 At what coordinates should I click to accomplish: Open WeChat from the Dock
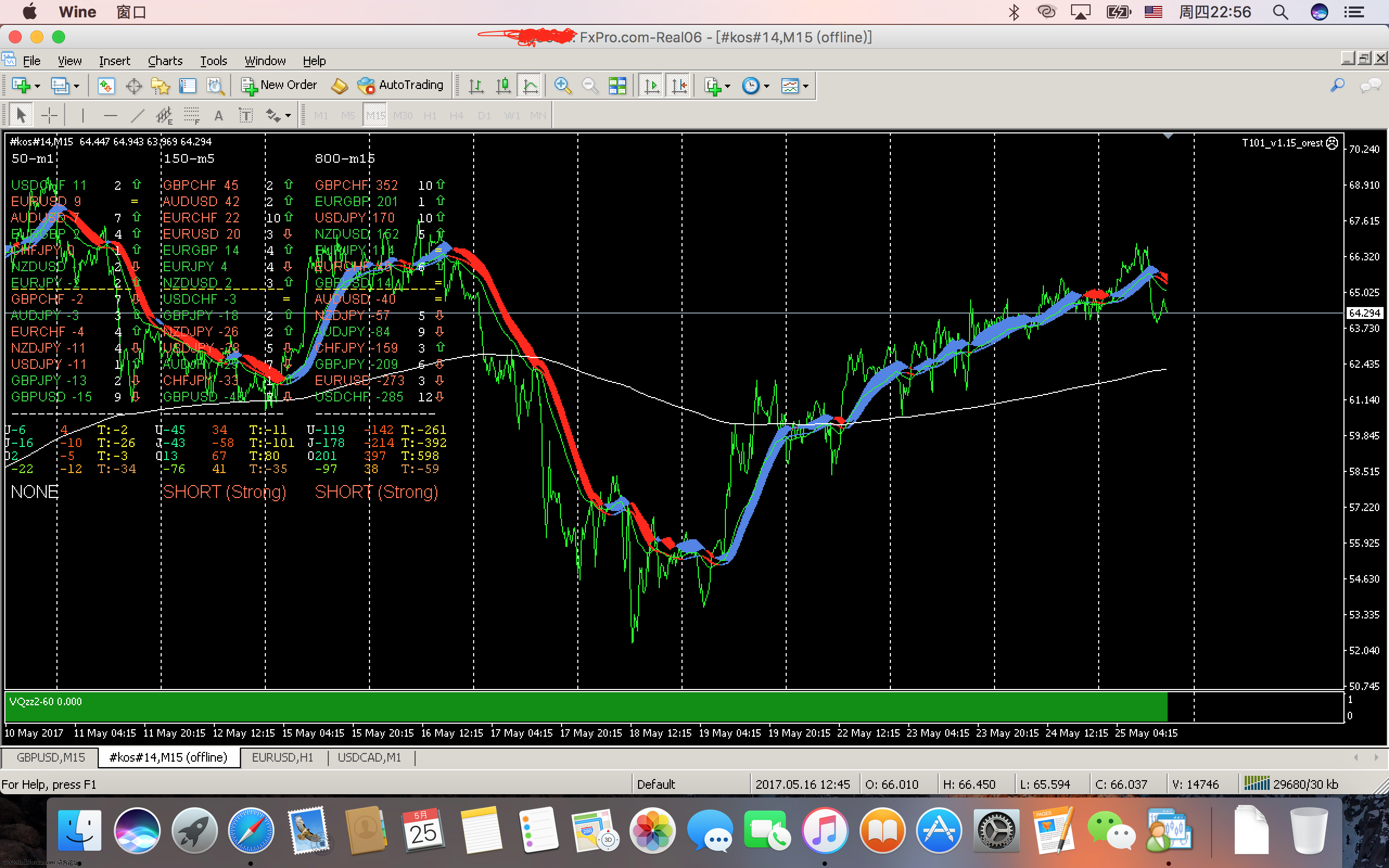pos(1111,830)
